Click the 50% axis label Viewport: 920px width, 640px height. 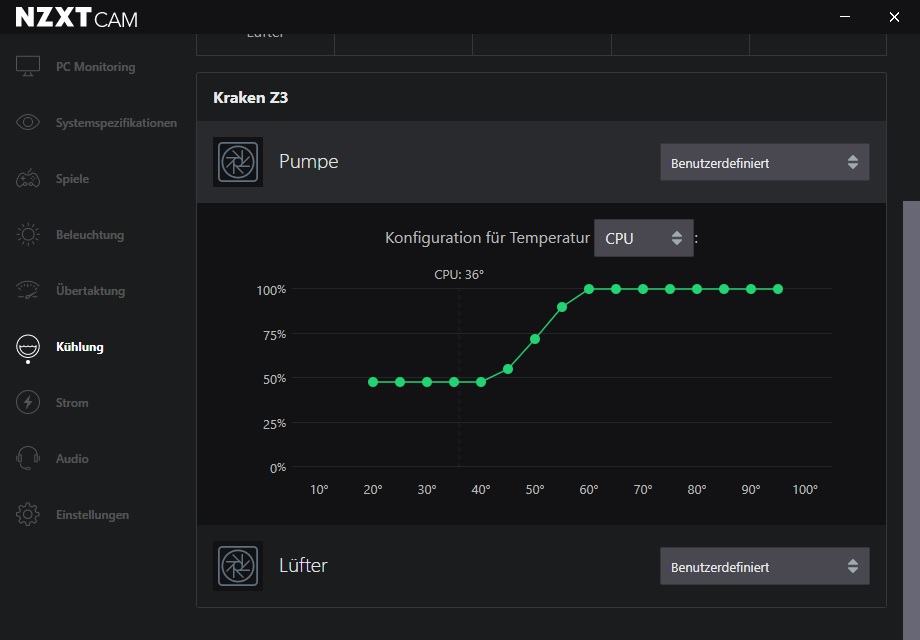(x=274, y=379)
